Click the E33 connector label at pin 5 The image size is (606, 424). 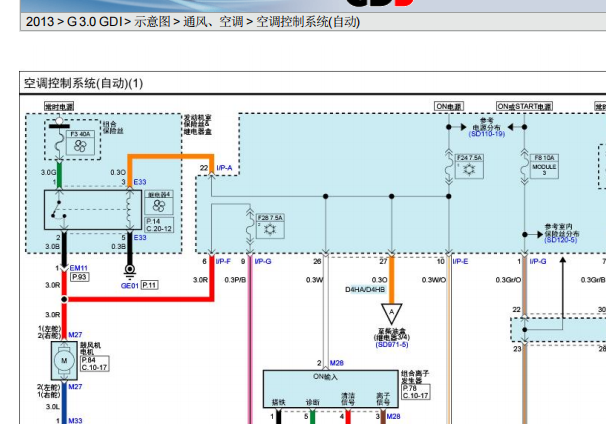point(140,237)
